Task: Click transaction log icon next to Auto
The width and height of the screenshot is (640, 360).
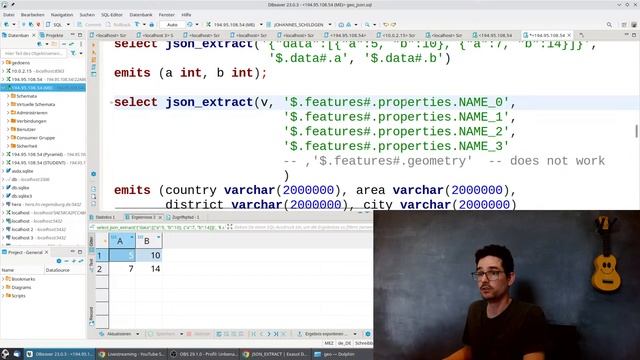Action: pyautogui.click(x=190, y=24)
